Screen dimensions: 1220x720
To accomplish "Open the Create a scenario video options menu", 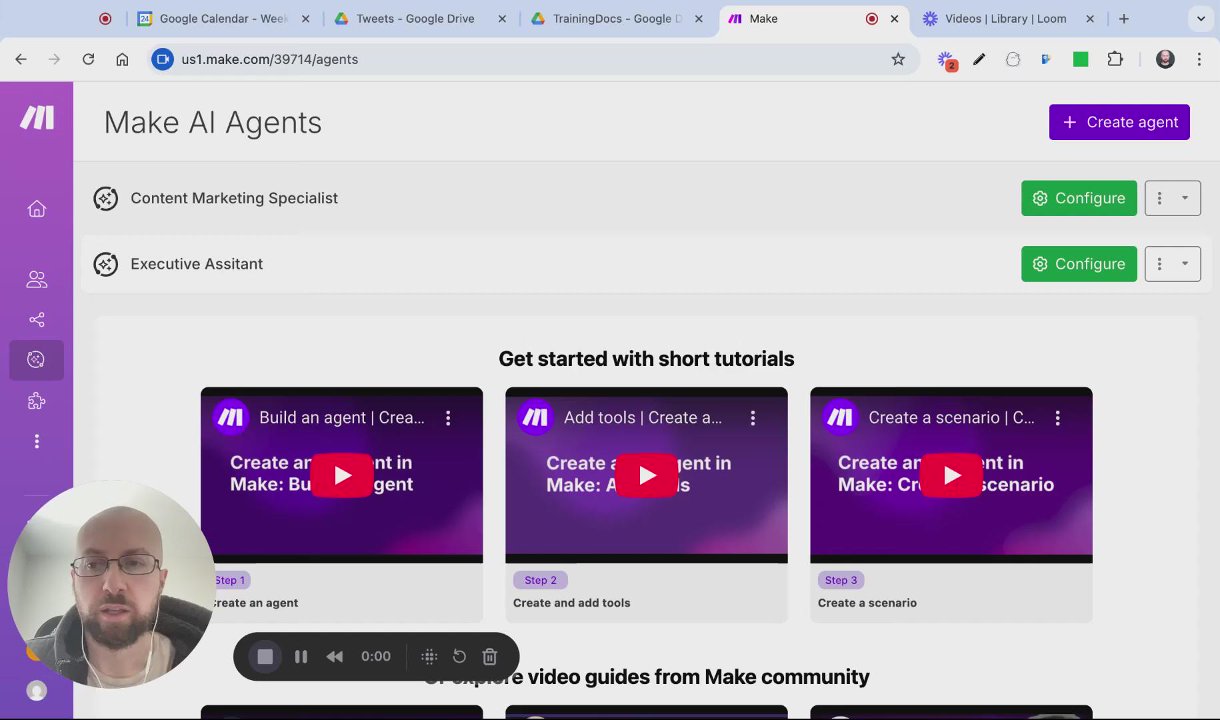I will point(1057,418).
